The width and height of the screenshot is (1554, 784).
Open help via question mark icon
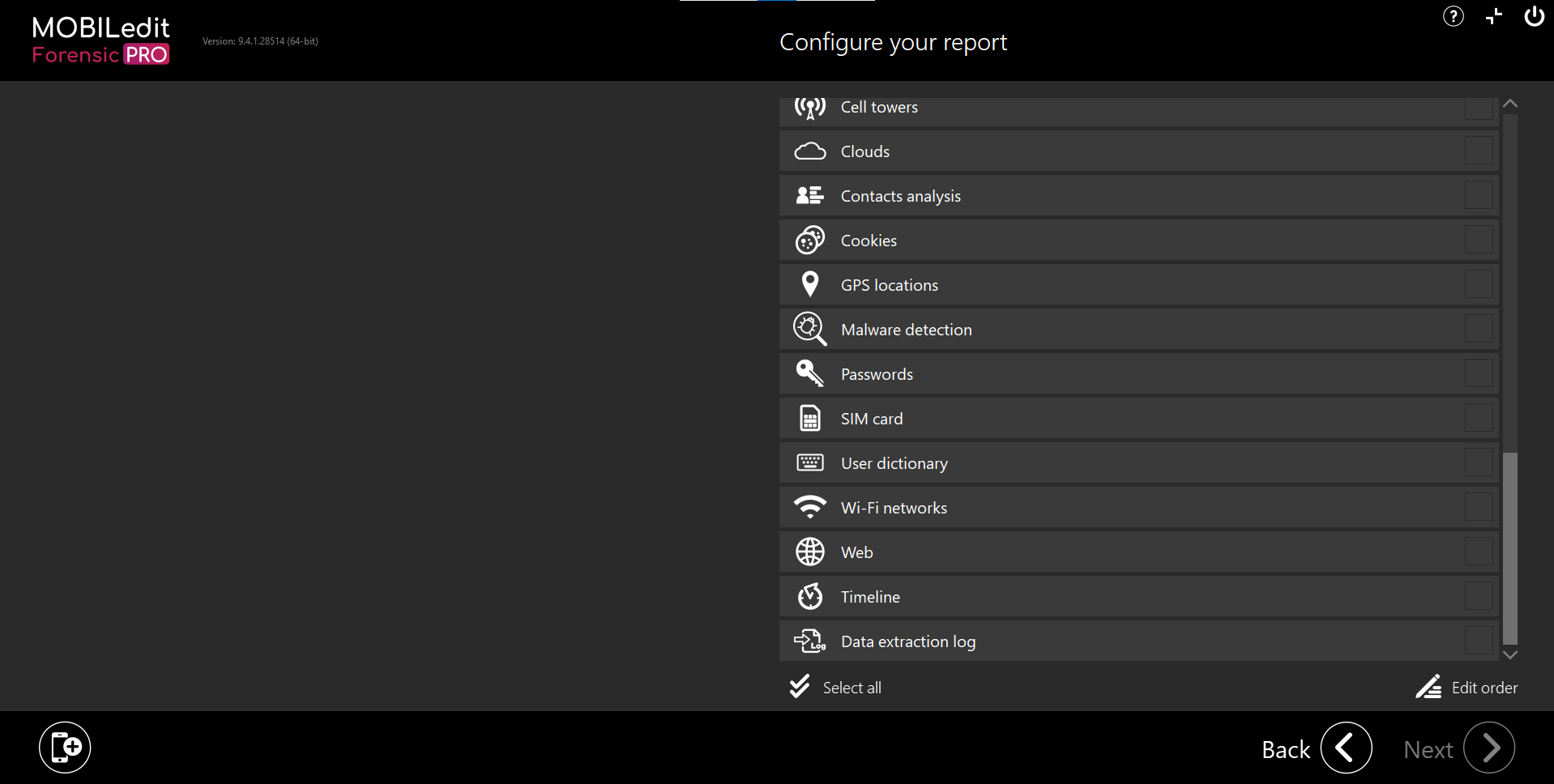pyautogui.click(x=1453, y=16)
